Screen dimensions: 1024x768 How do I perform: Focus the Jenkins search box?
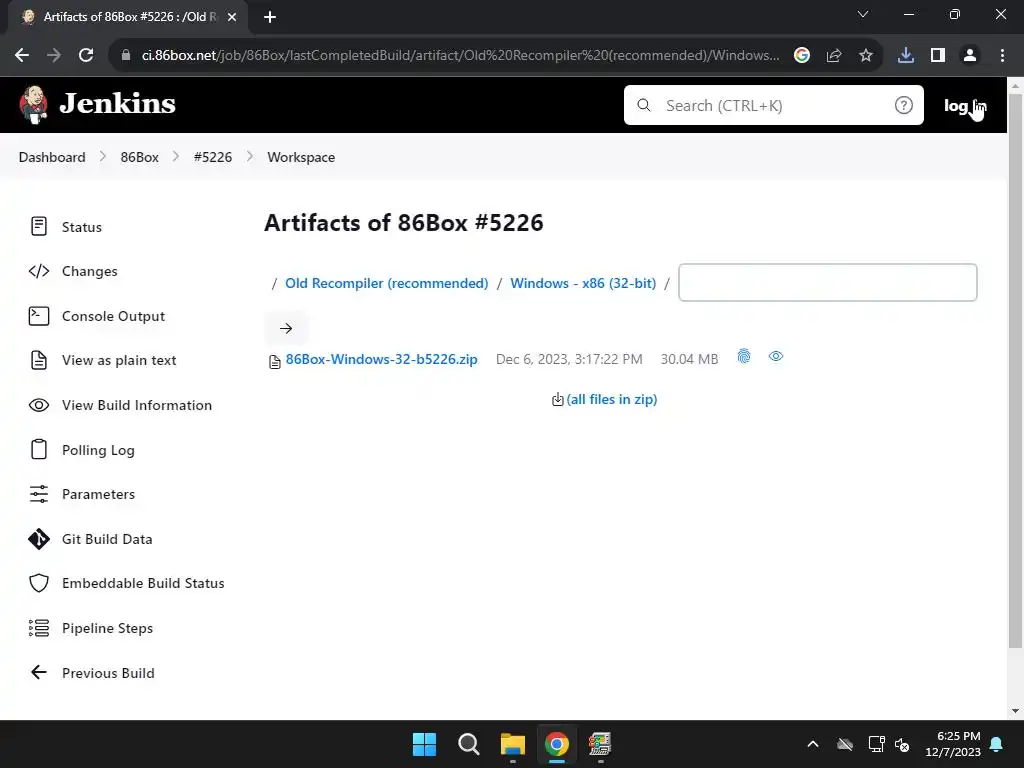773,105
